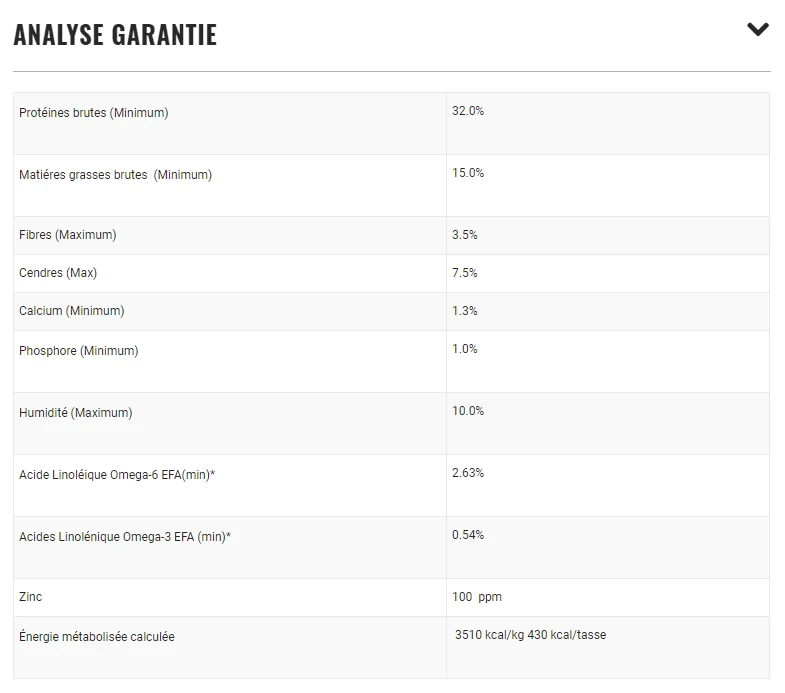Click the 10.0% humidity value

pyautogui.click(x=468, y=411)
